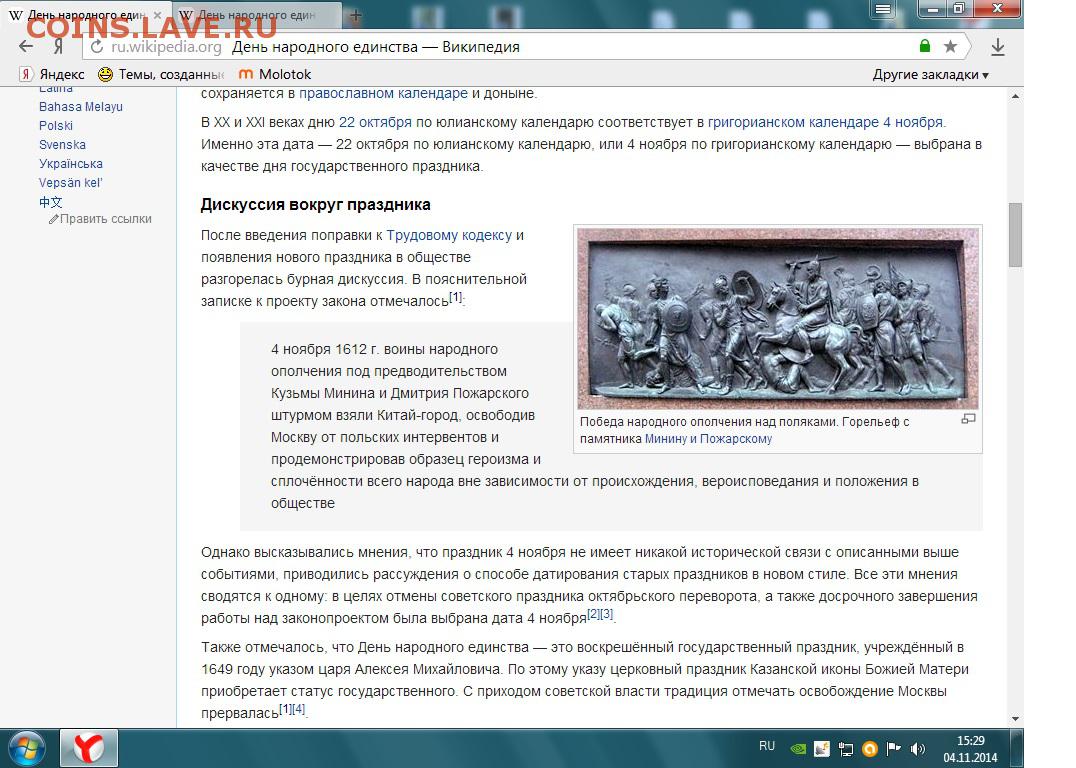
Task: Click the Show desktop strip in taskbar
Action: 1016,748
